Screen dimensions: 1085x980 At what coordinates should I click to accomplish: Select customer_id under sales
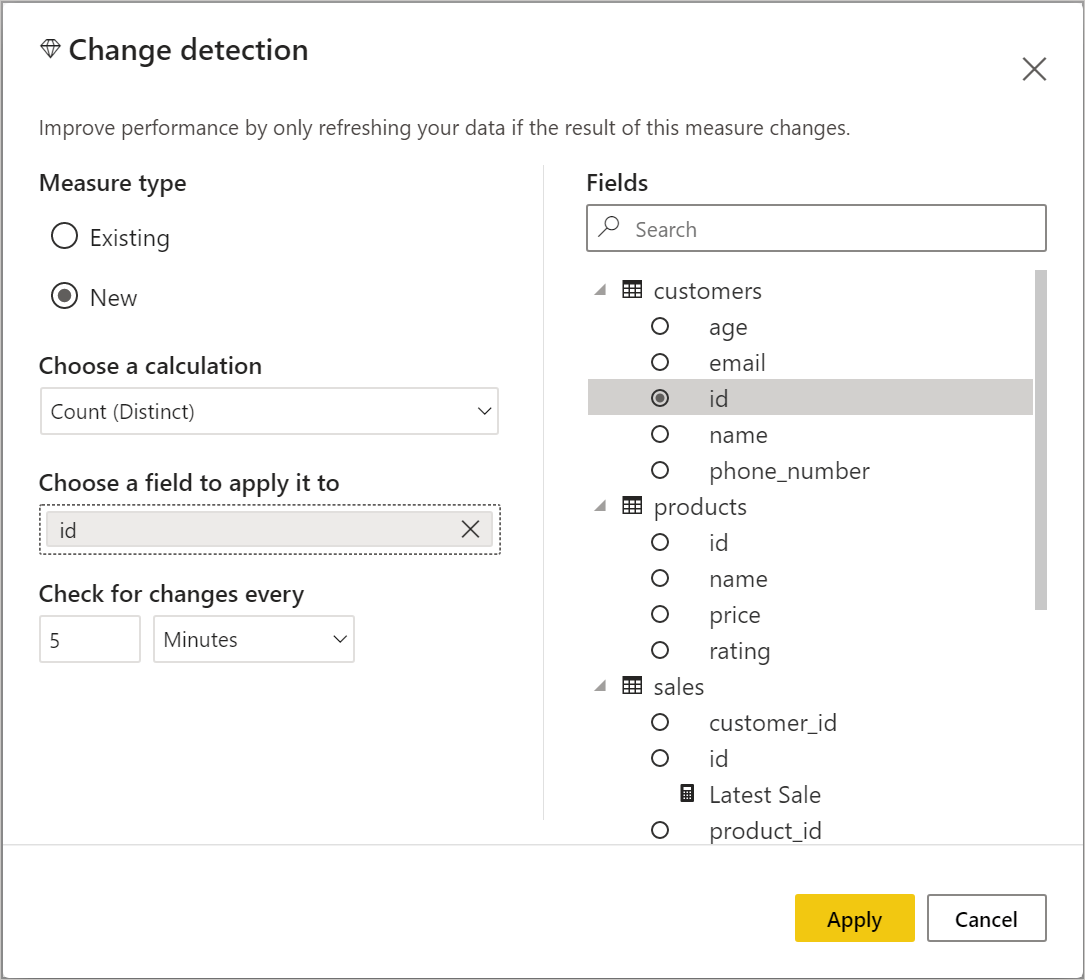(660, 722)
